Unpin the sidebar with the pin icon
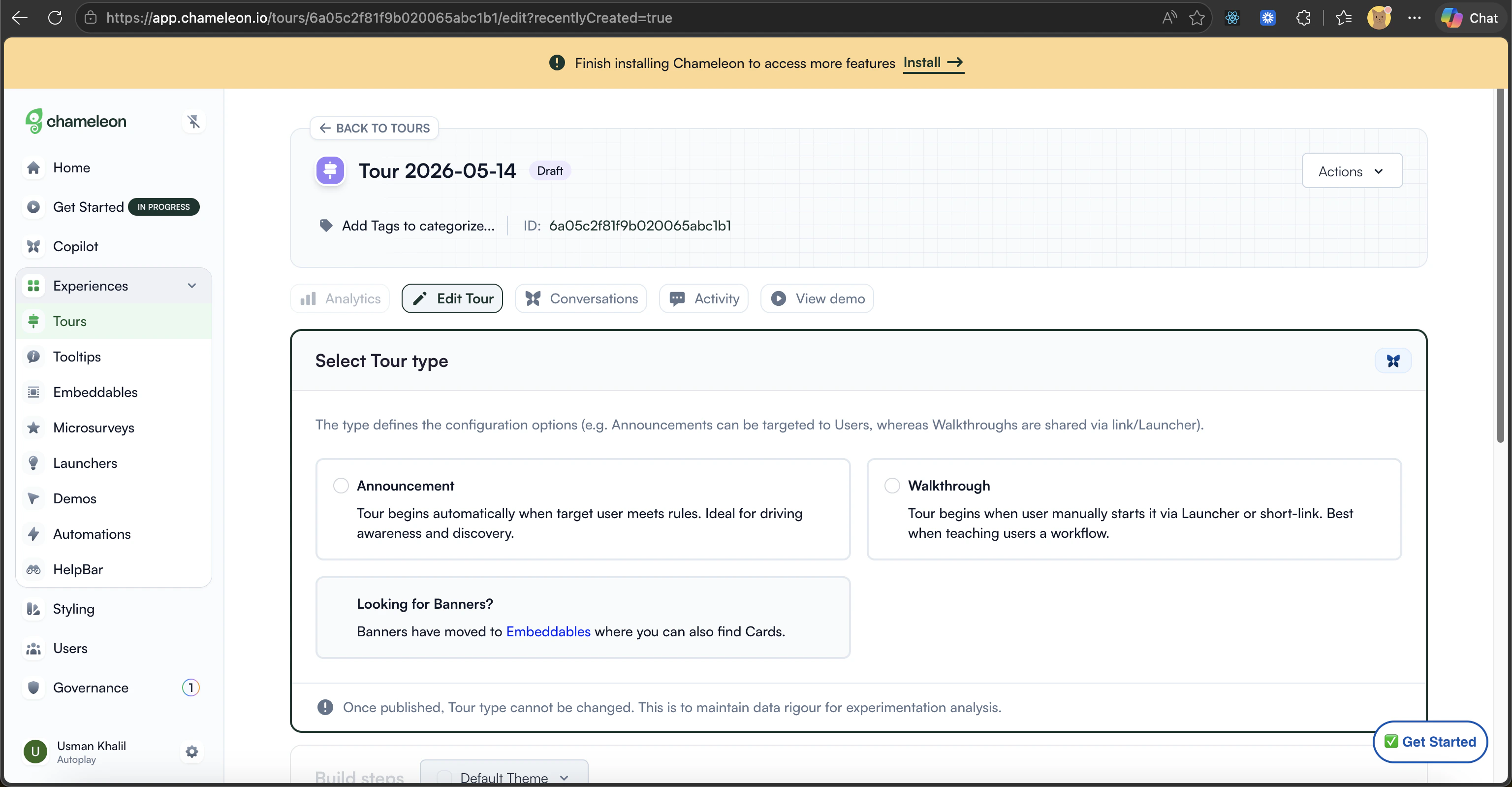 click(x=194, y=121)
